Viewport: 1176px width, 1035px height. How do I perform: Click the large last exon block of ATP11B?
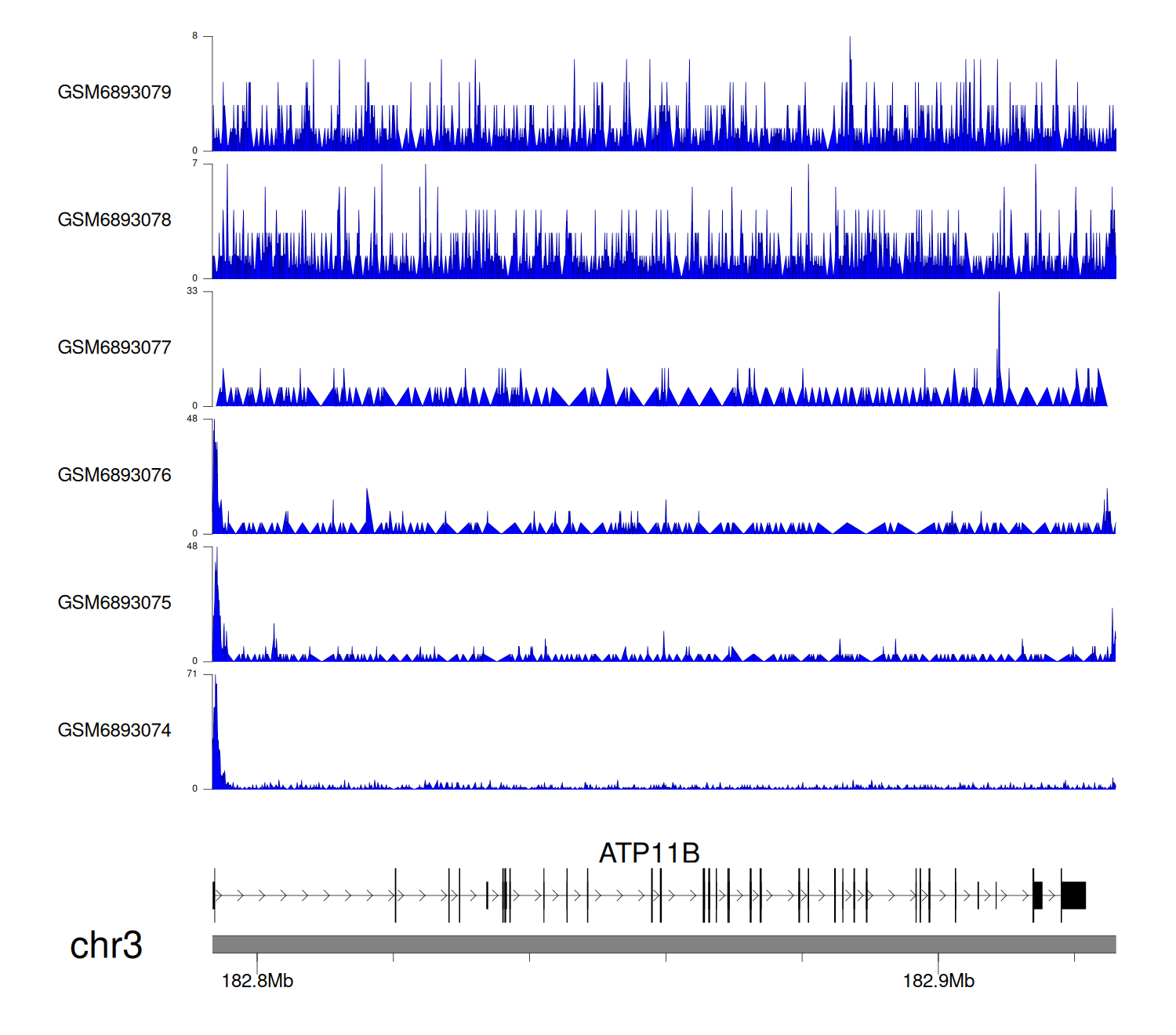(x=1073, y=895)
